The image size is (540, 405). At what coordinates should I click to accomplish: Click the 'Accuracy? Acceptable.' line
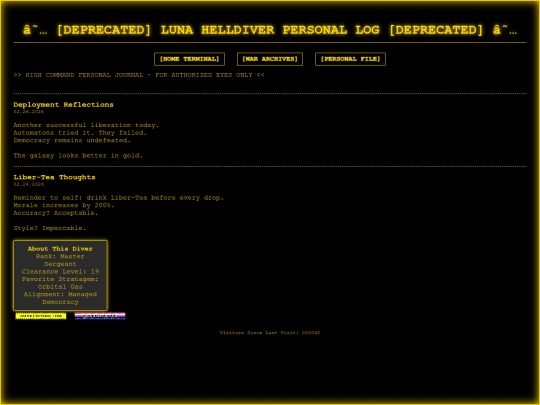pyautogui.click(x=56, y=213)
